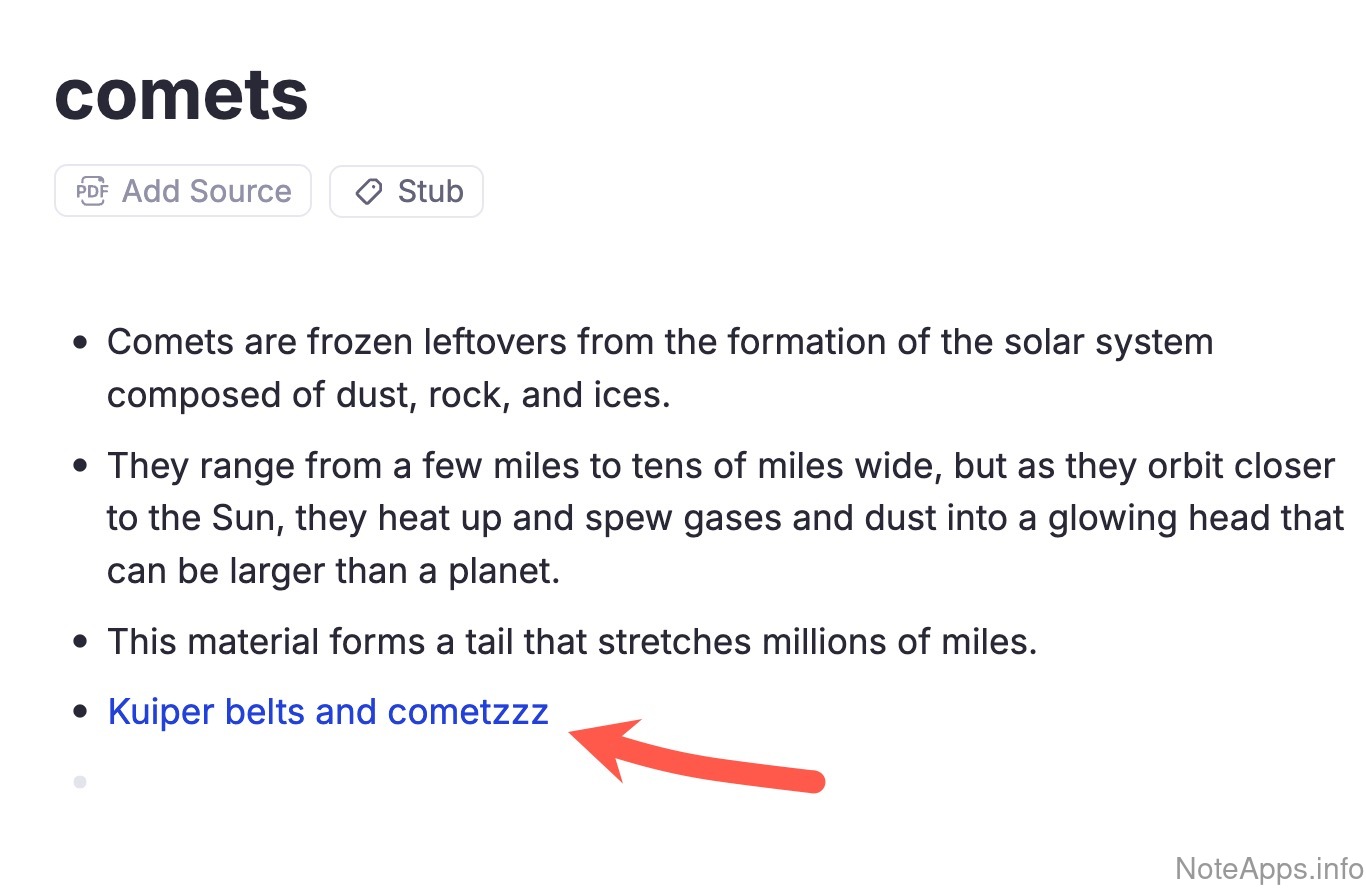
Task: Click the page title "comets"
Action: 181,94
